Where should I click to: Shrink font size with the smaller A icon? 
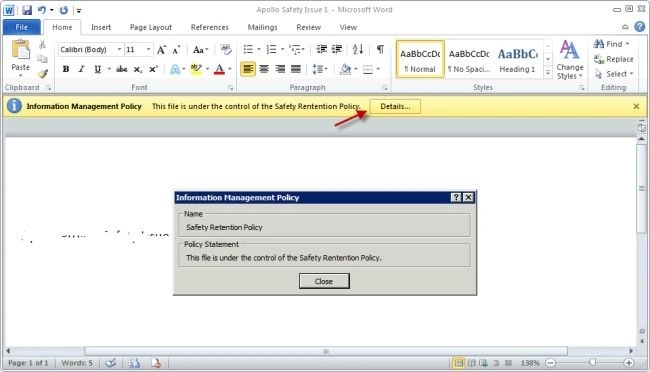(177, 50)
